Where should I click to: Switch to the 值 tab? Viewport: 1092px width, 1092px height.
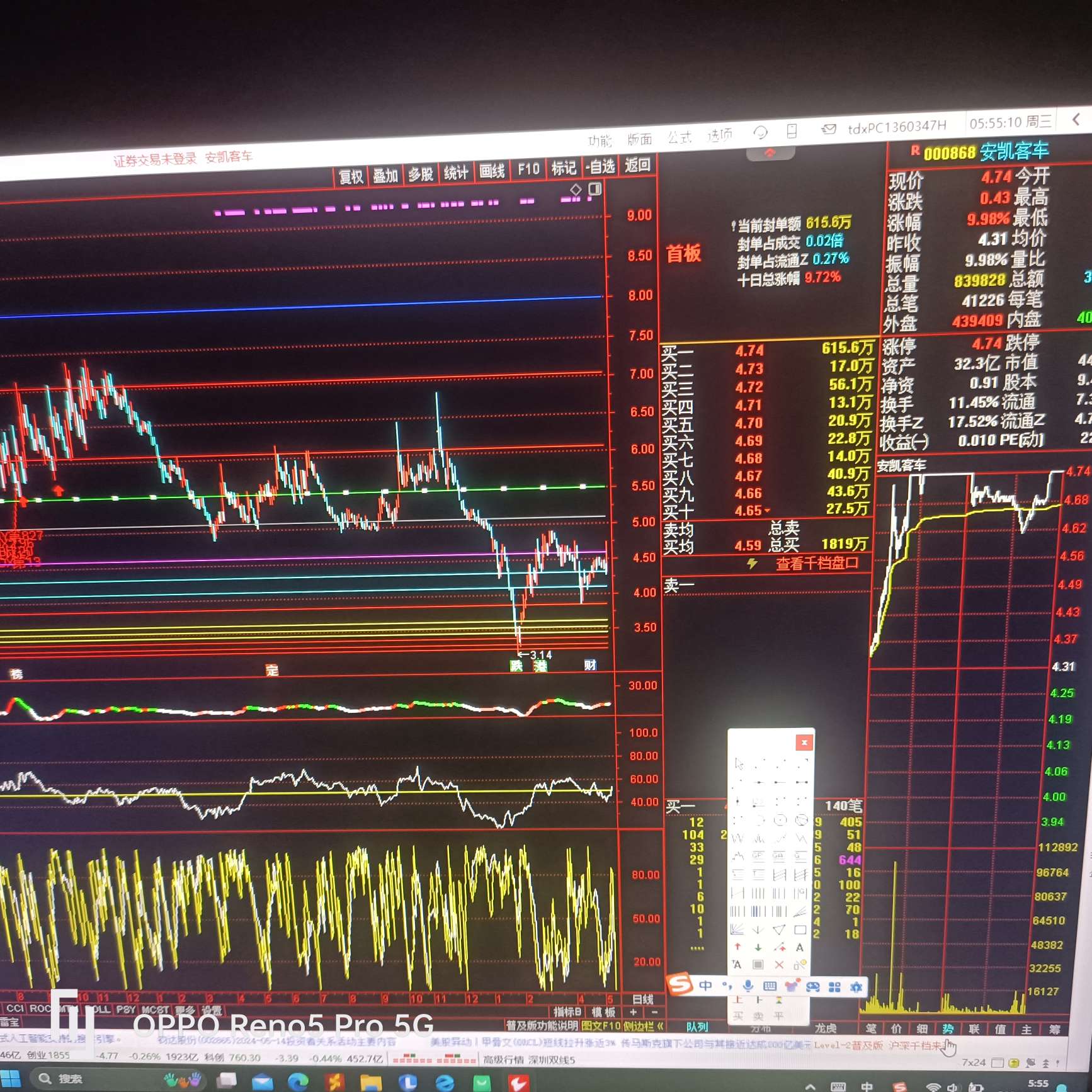click(1001, 1030)
